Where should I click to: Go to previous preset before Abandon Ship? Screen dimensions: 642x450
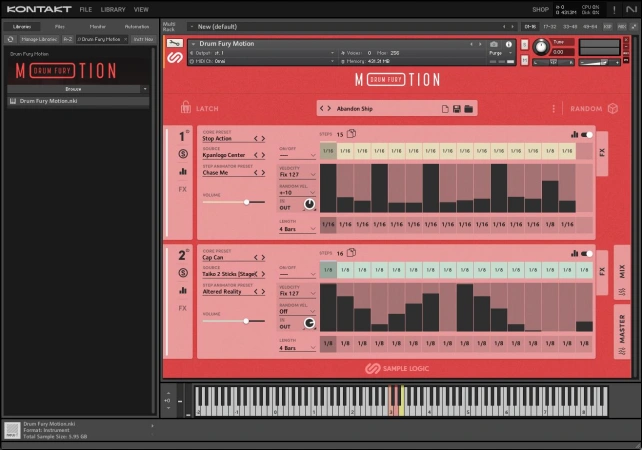point(322,109)
